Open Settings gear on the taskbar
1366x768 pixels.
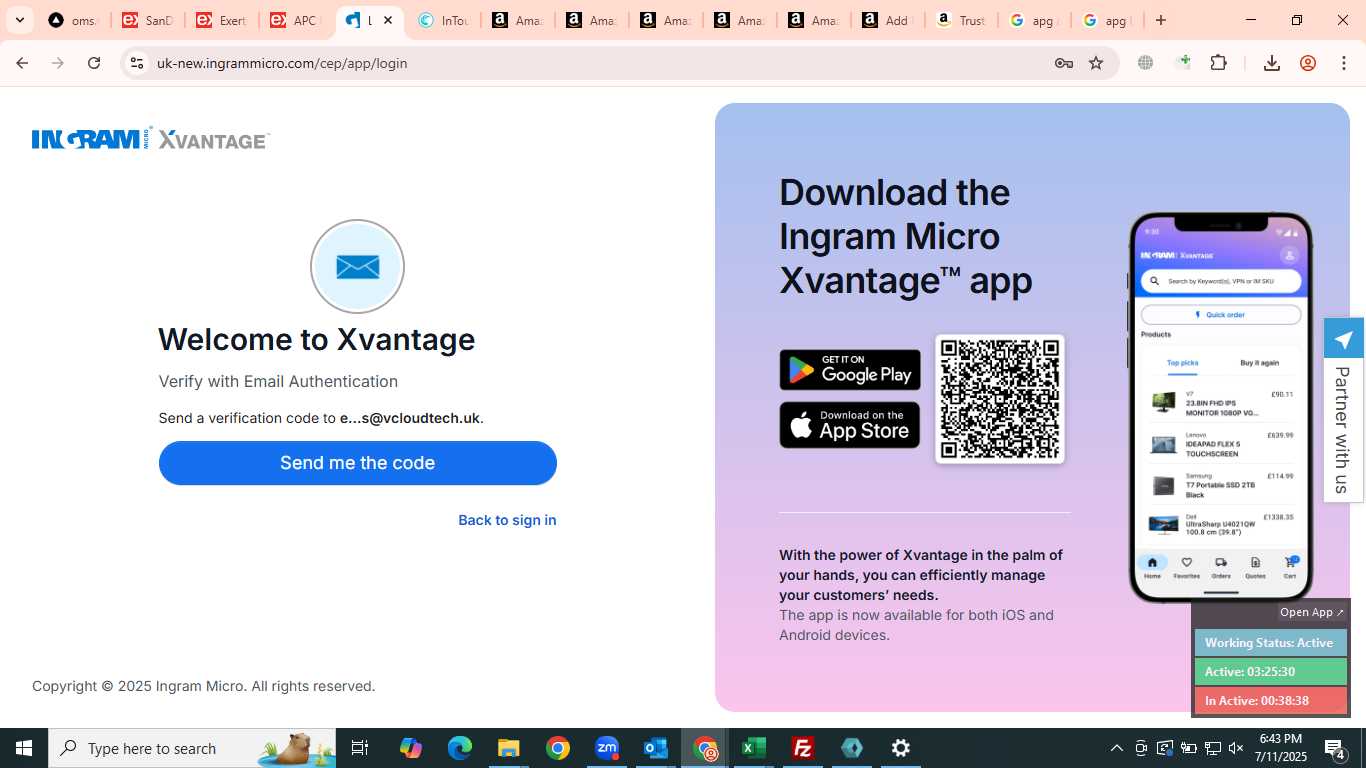click(901, 748)
